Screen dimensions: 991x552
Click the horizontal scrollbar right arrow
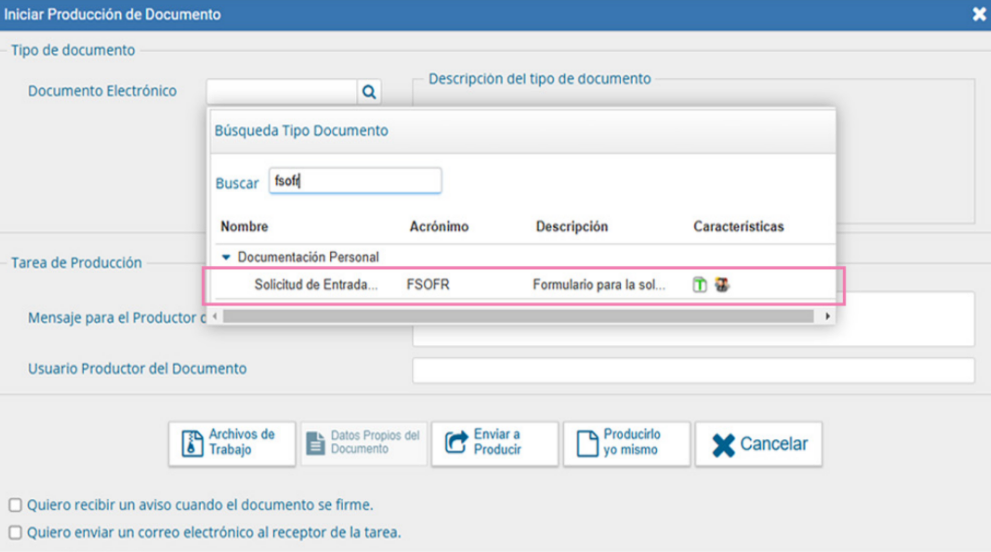(827, 316)
